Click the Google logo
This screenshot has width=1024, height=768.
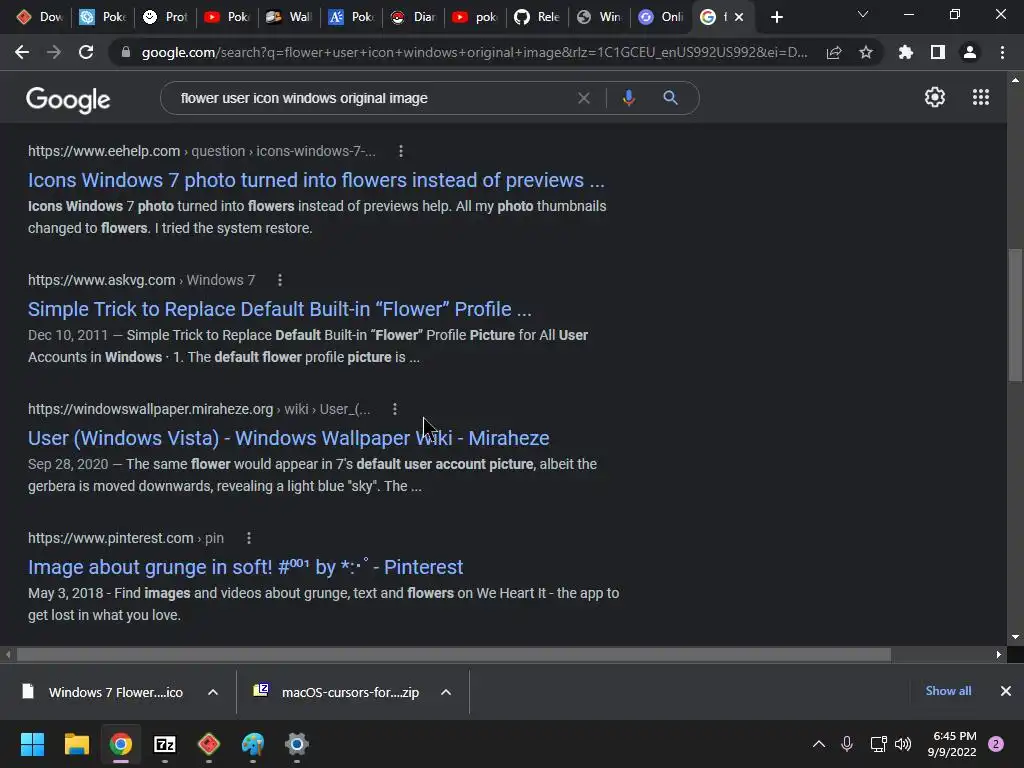click(68, 100)
